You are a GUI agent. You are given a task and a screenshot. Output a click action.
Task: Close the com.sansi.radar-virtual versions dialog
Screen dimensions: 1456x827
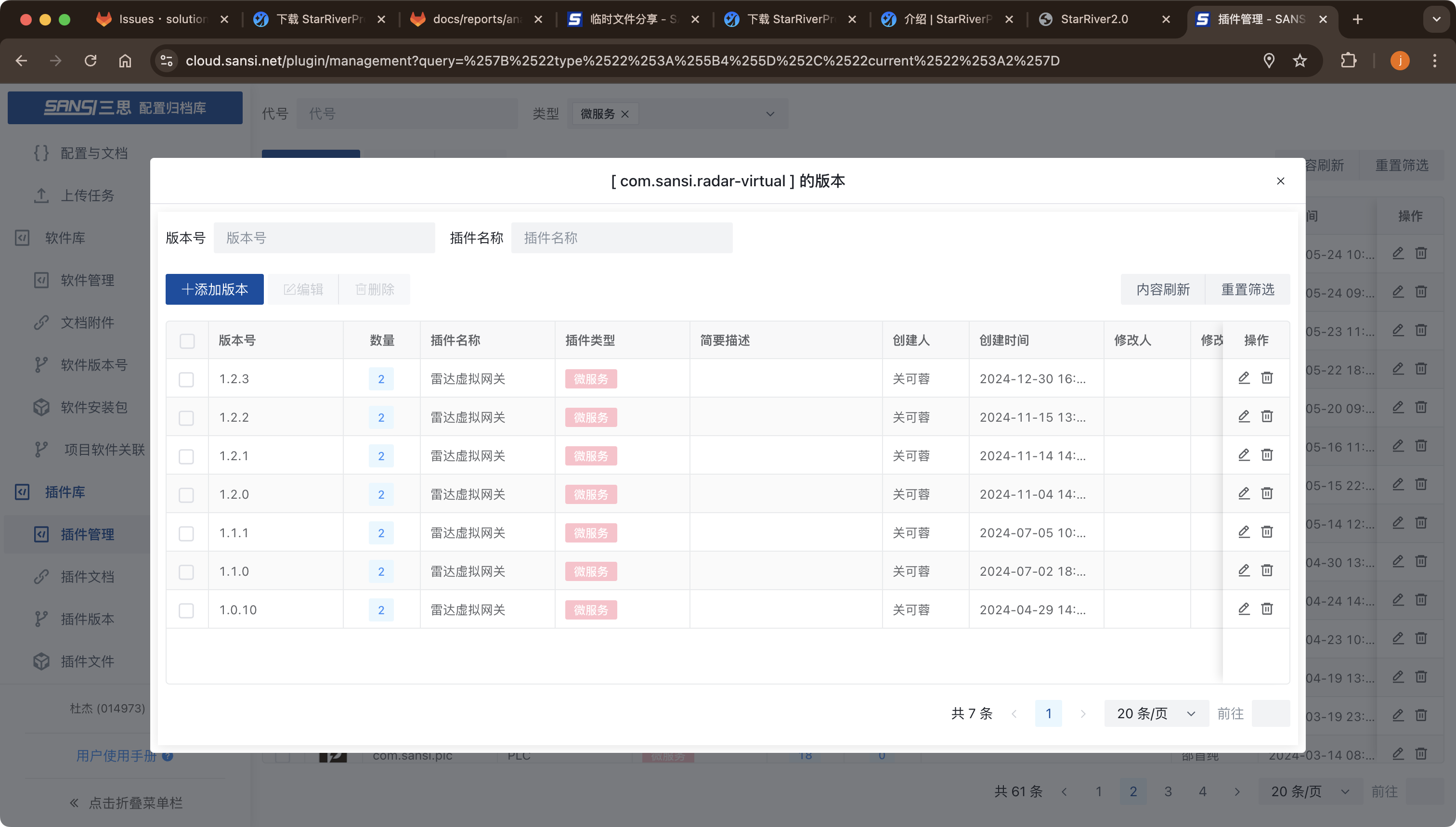[x=1280, y=181]
